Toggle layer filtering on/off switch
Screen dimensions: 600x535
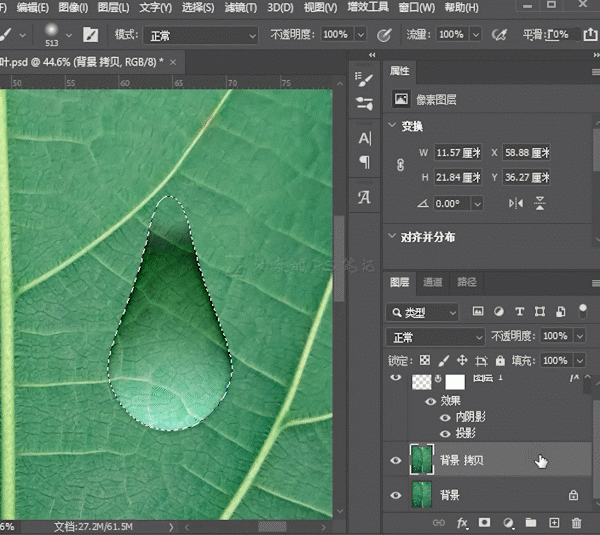click(582, 311)
